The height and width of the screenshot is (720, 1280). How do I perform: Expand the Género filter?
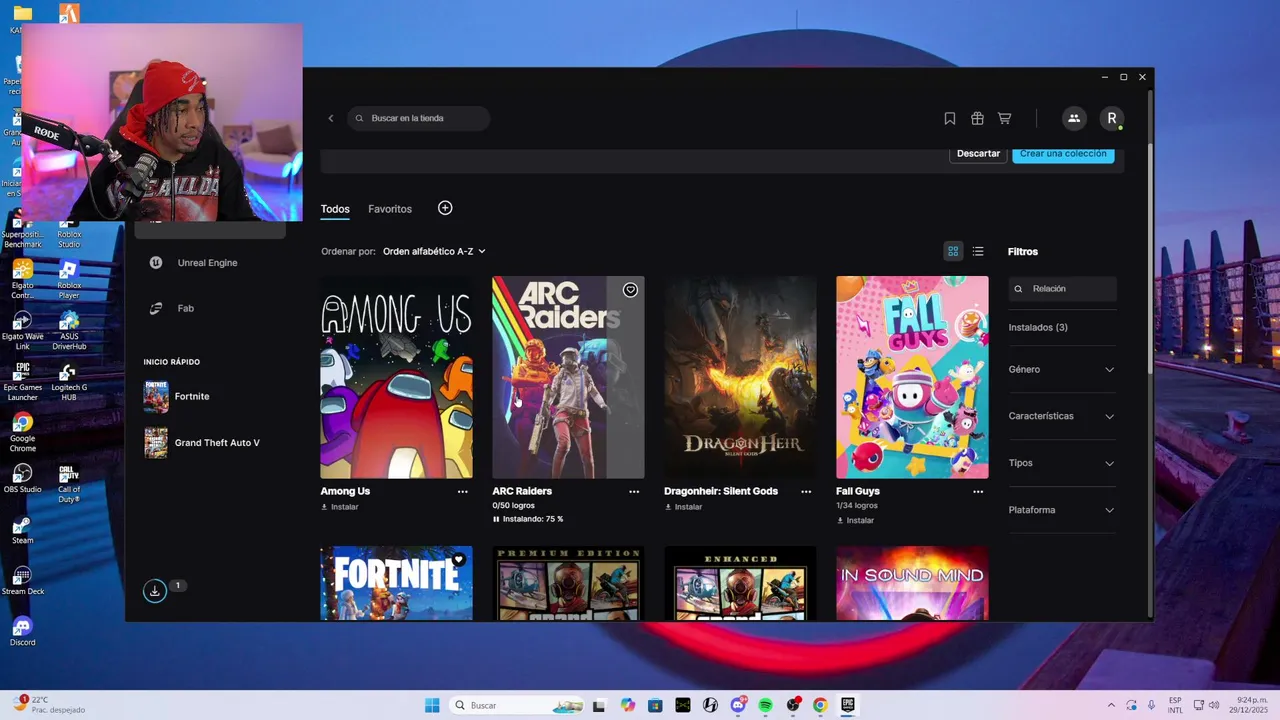pyautogui.click(x=1062, y=369)
